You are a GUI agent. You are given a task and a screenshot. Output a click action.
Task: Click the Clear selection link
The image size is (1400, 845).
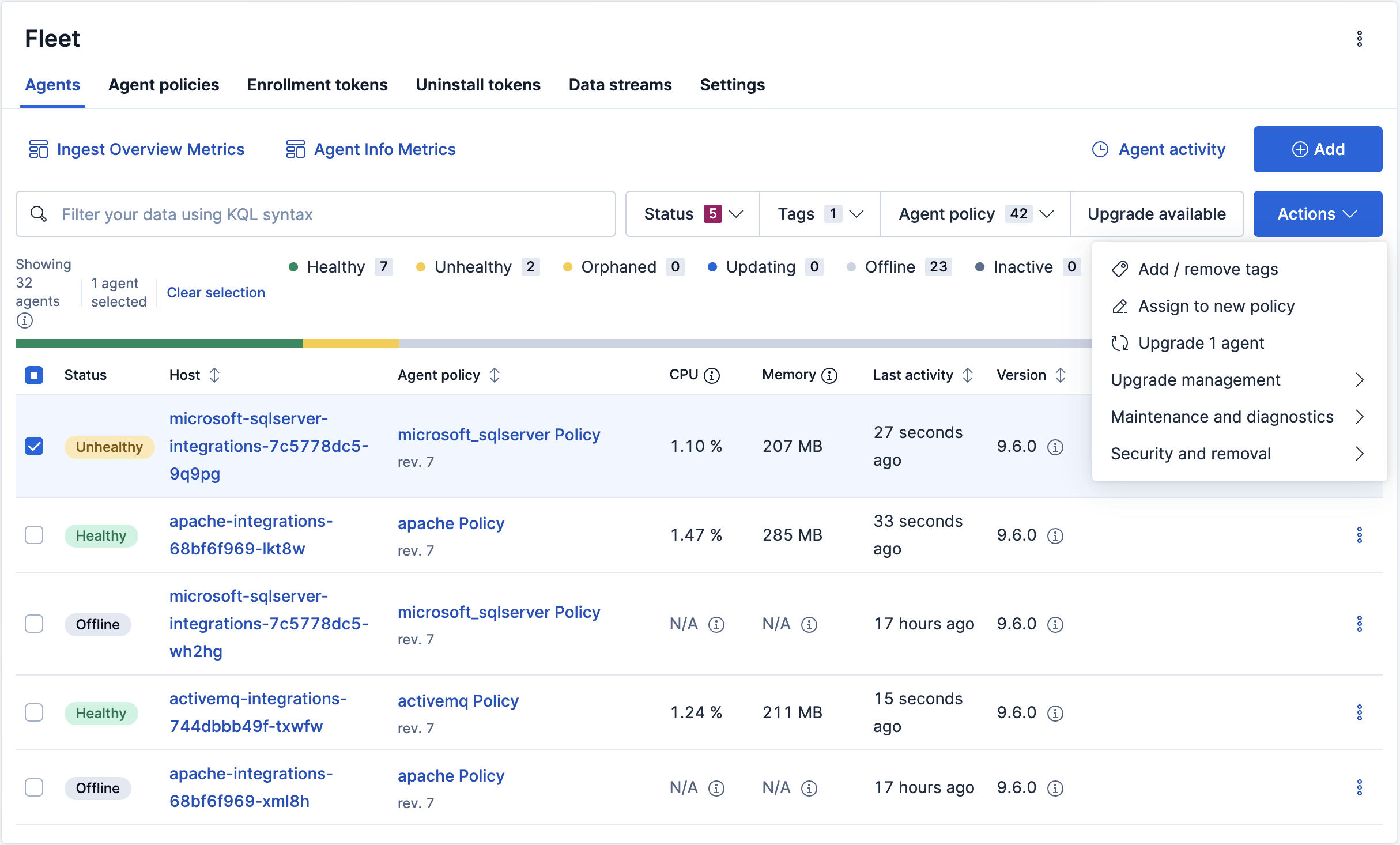216,292
